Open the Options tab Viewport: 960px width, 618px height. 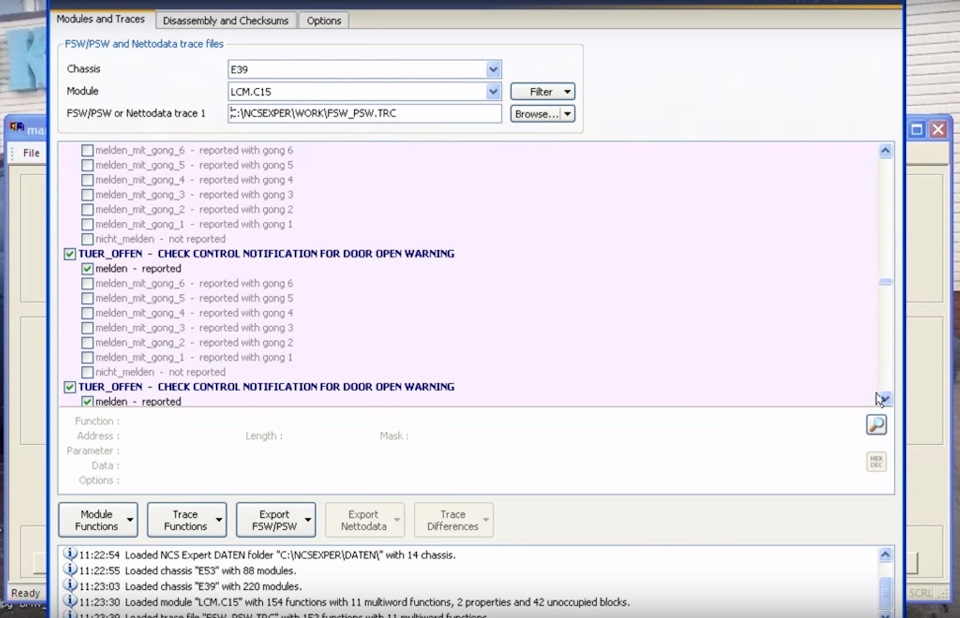pyautogui.click(x=324, y=20)
